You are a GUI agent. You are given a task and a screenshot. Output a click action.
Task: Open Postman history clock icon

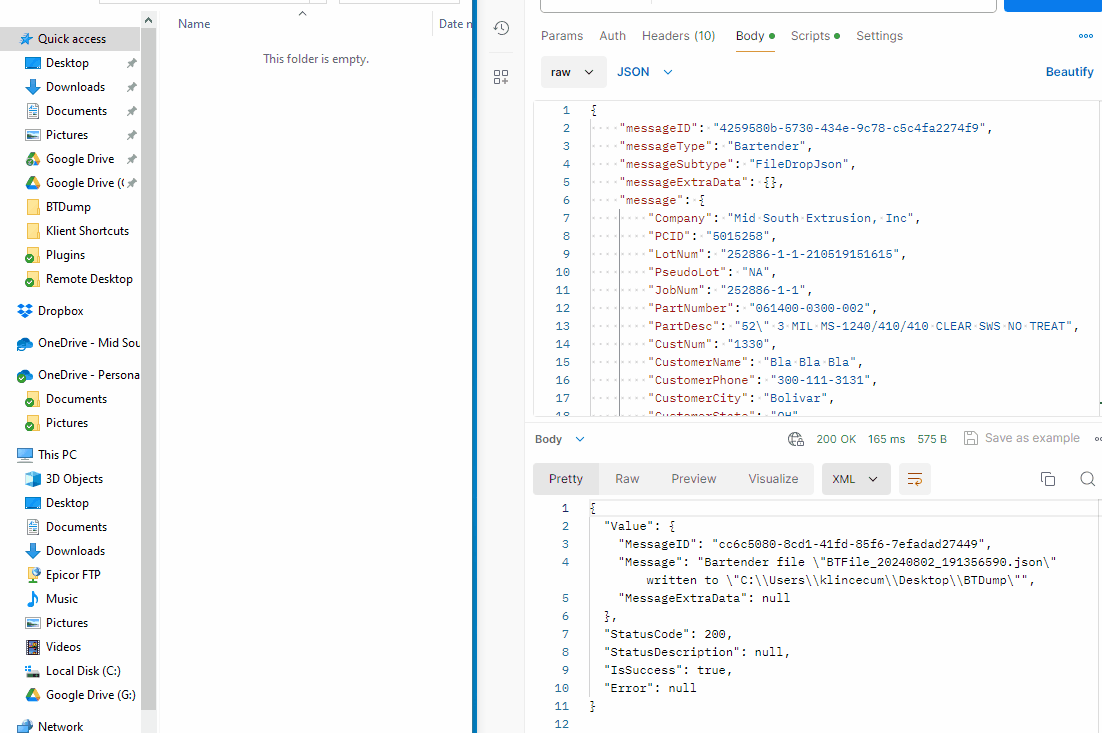coord(501,28)
